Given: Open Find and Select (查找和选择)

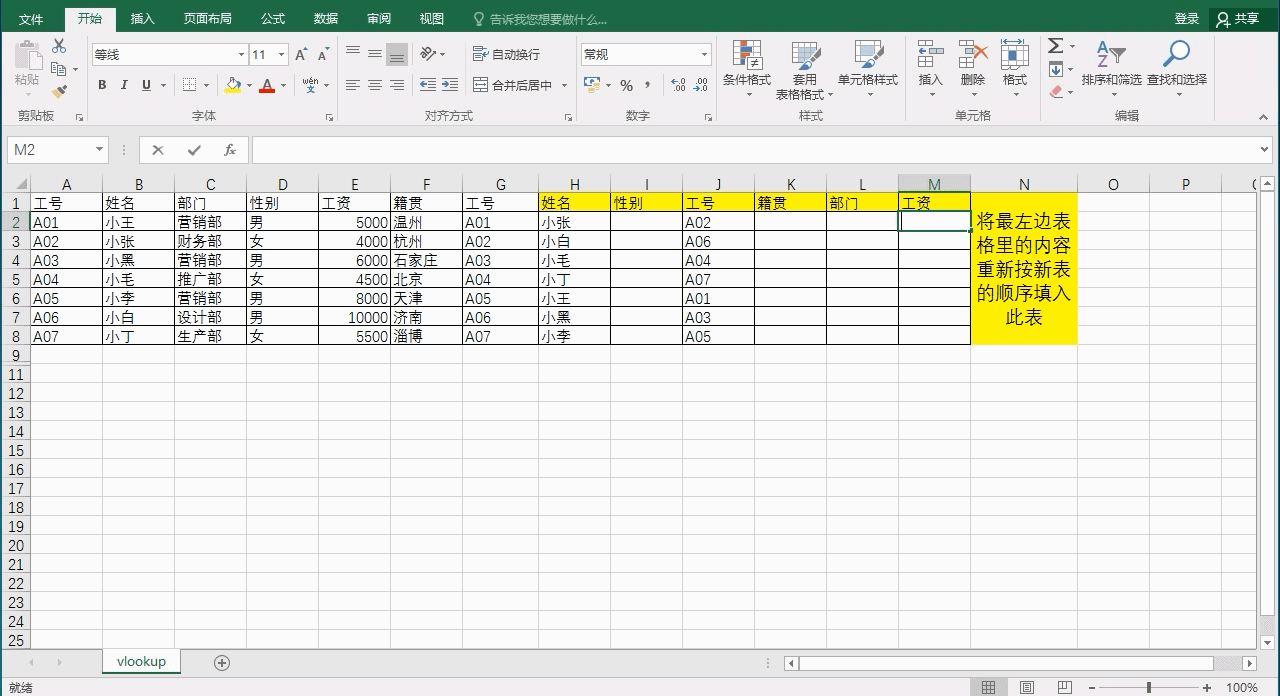Looking at the screenshot, I should 1177,70.
